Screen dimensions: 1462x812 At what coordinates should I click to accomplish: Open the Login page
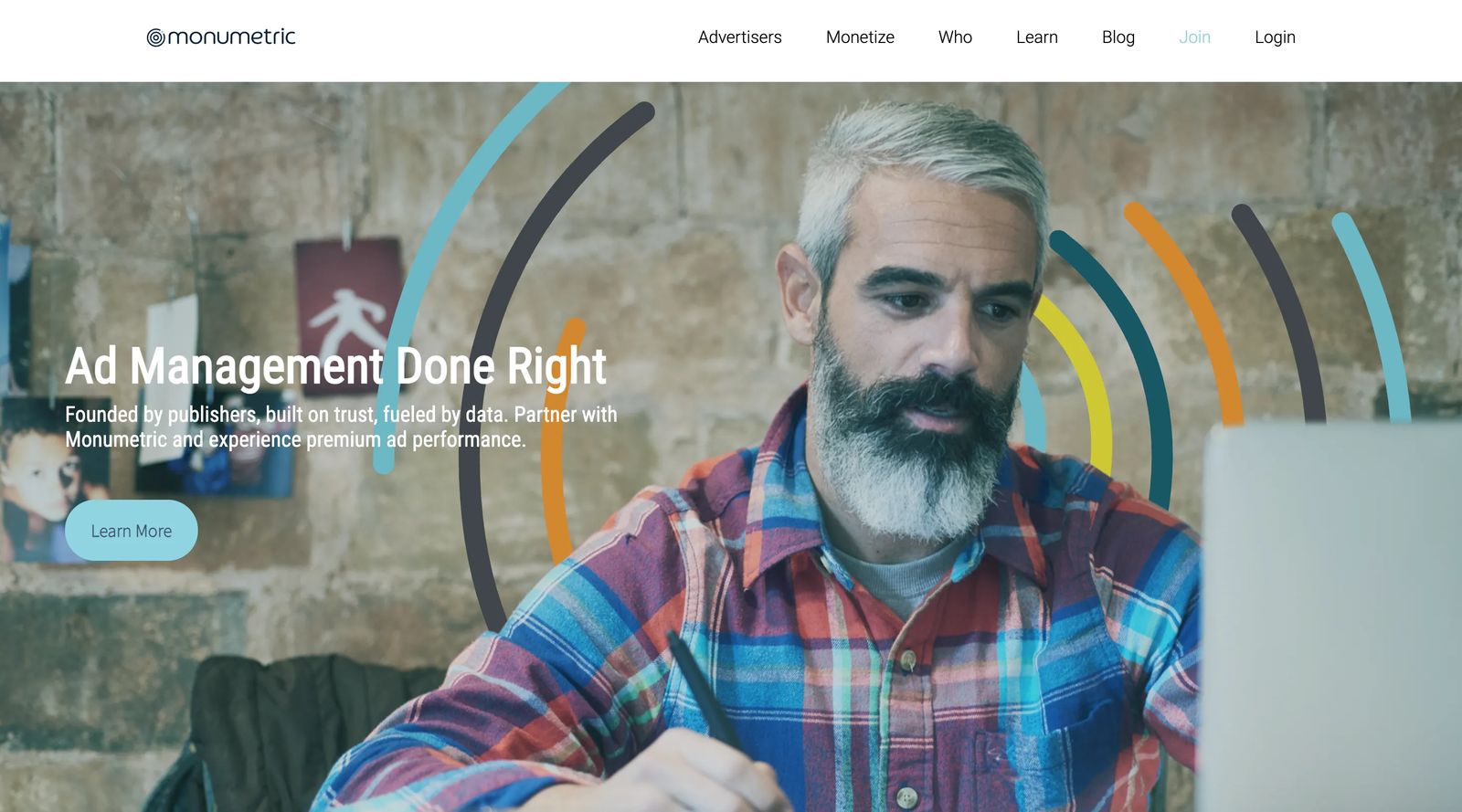pyautogui.click(x=1275, y=37)
